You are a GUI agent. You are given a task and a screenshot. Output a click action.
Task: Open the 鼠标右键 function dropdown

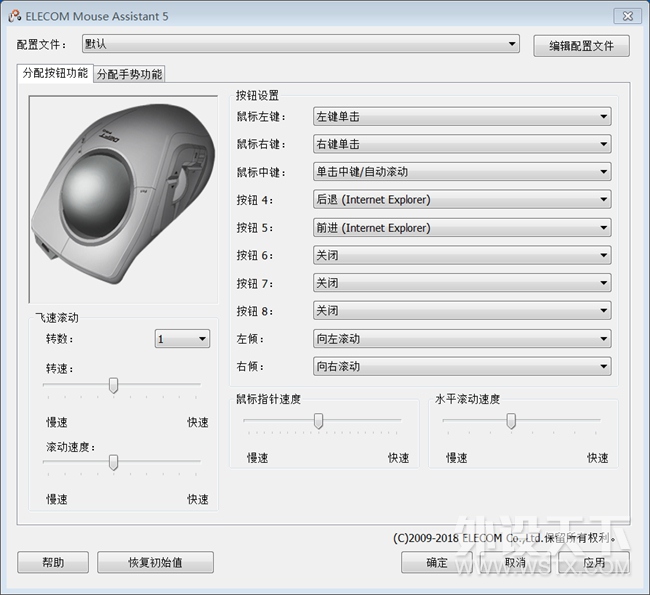point(462,144)
